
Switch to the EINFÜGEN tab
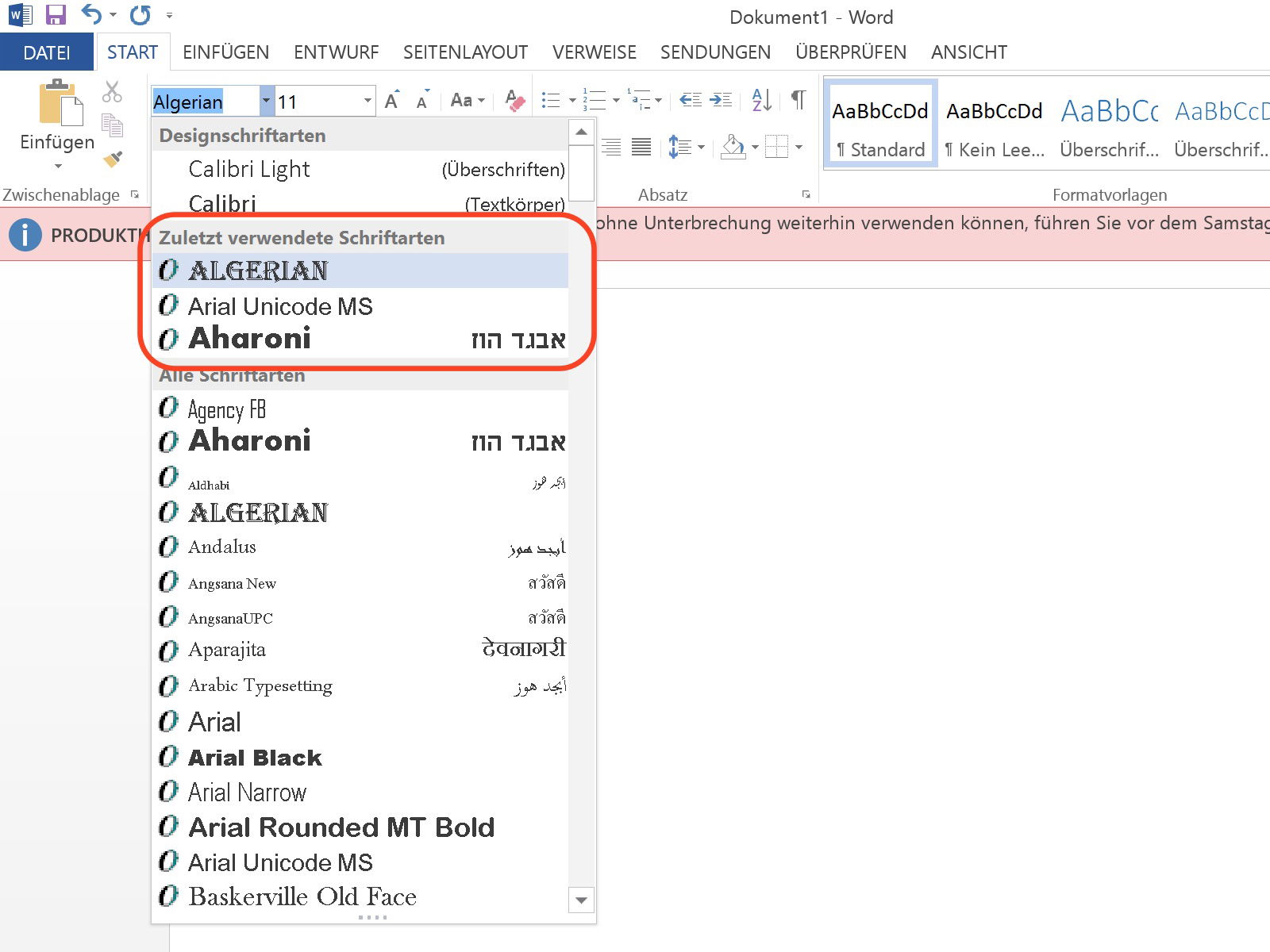[225, 52]
